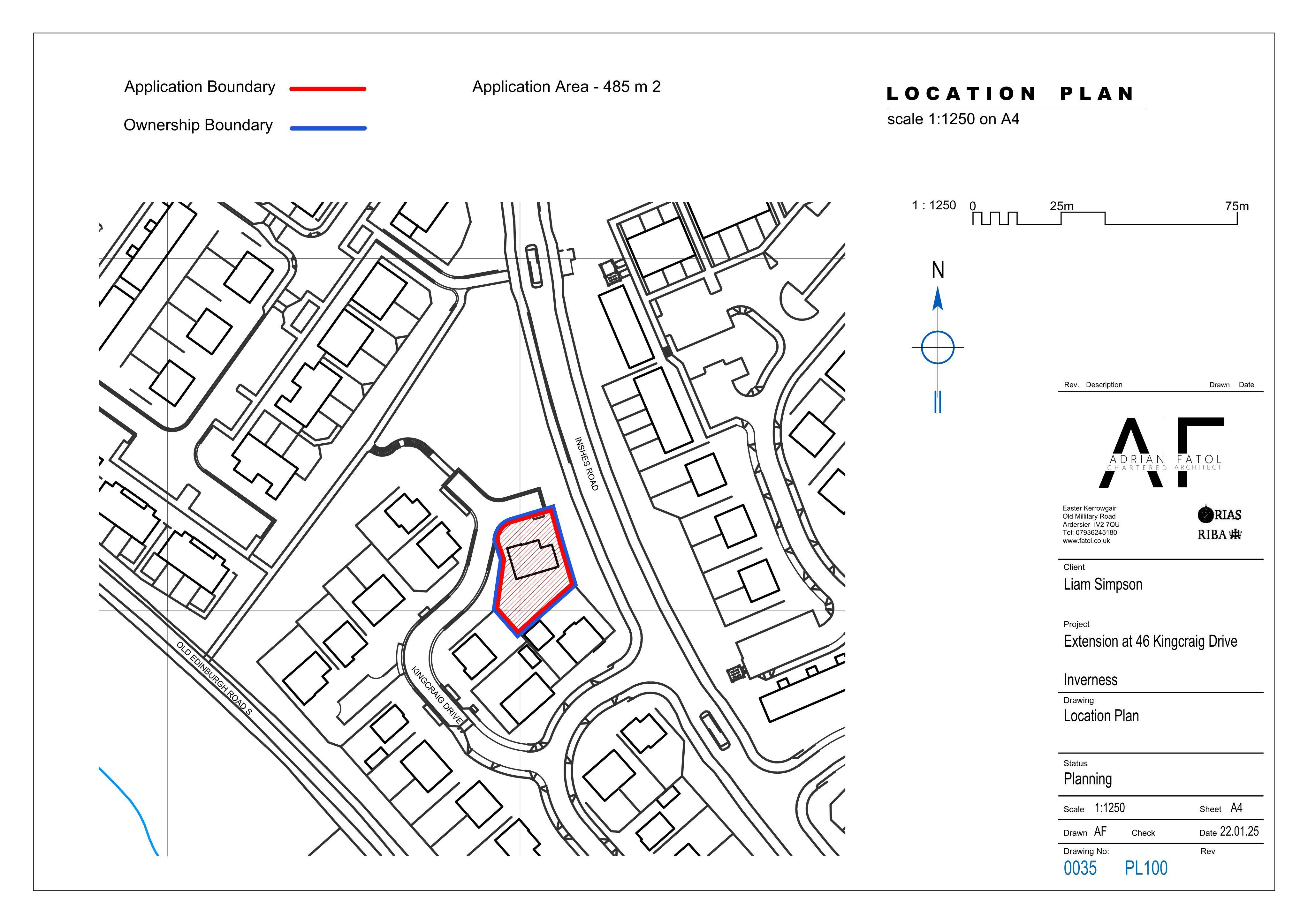
Task: Click the 'Ownership Boundary' label
Action: (198, 125)
